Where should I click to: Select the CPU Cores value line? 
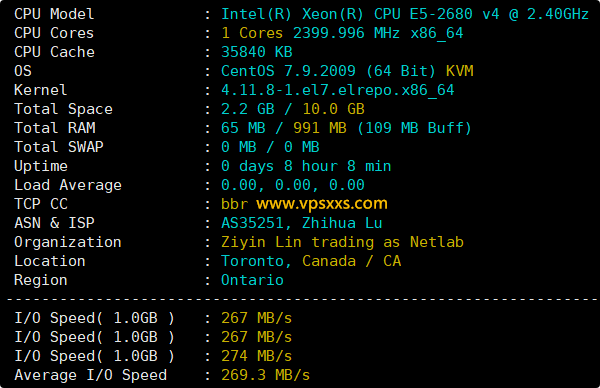coord(342,33)
